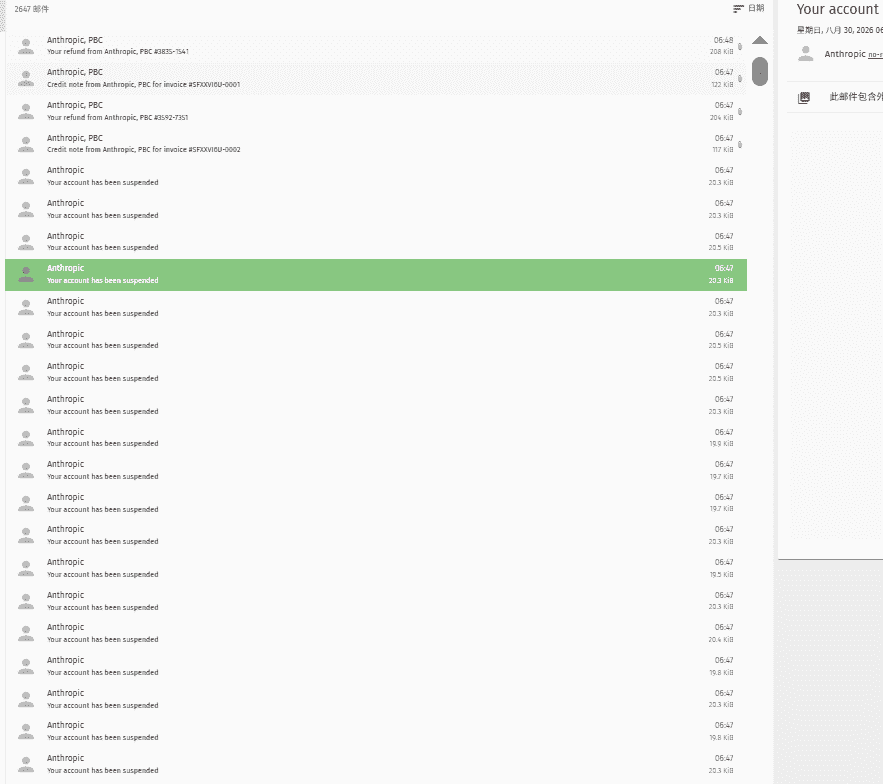Click sender avatar of refund #3592-7351 email

26,112
